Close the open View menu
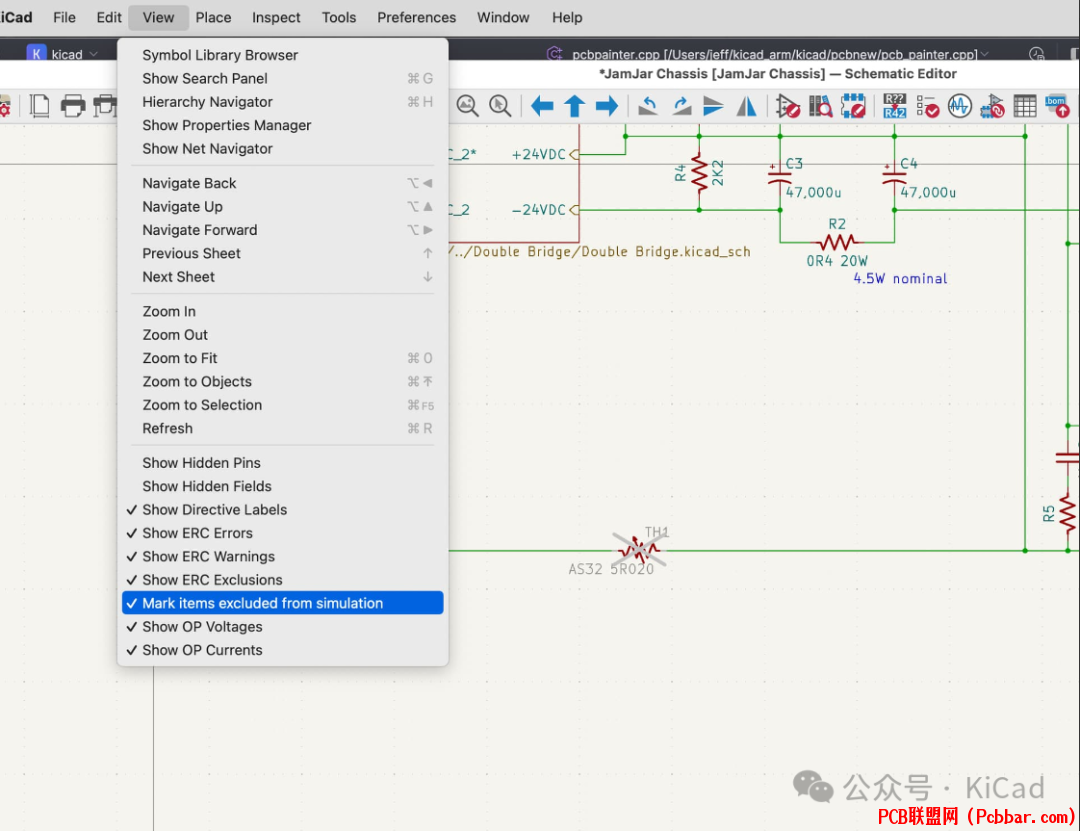The image size is (1080, 831). click(158, 17)
